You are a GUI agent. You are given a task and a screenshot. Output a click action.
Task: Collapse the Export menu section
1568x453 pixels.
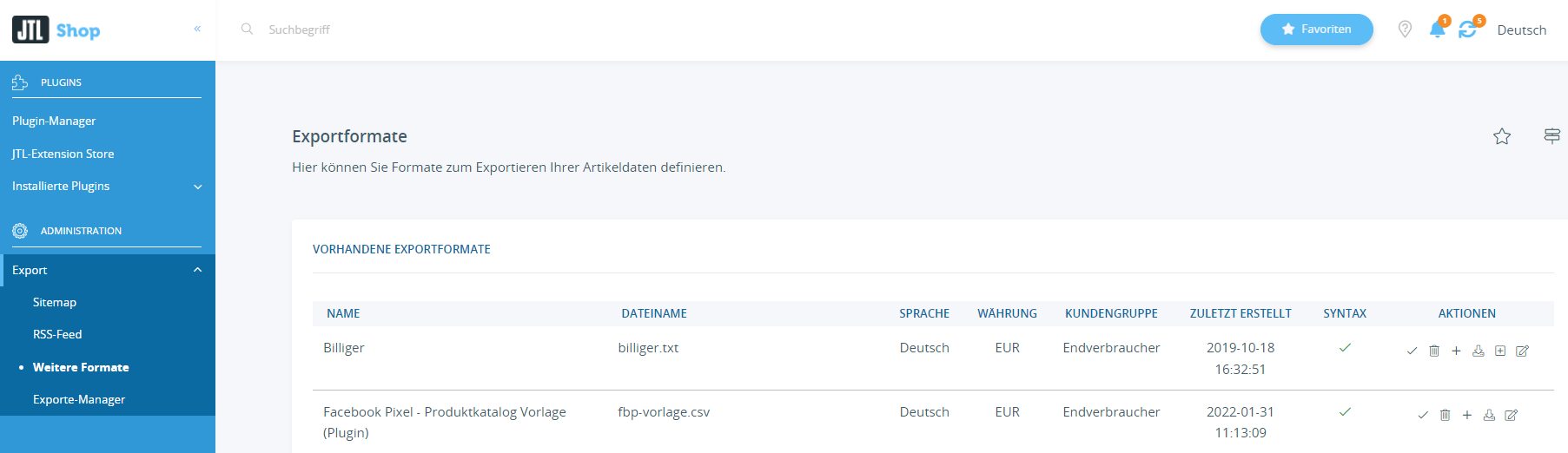197,270
